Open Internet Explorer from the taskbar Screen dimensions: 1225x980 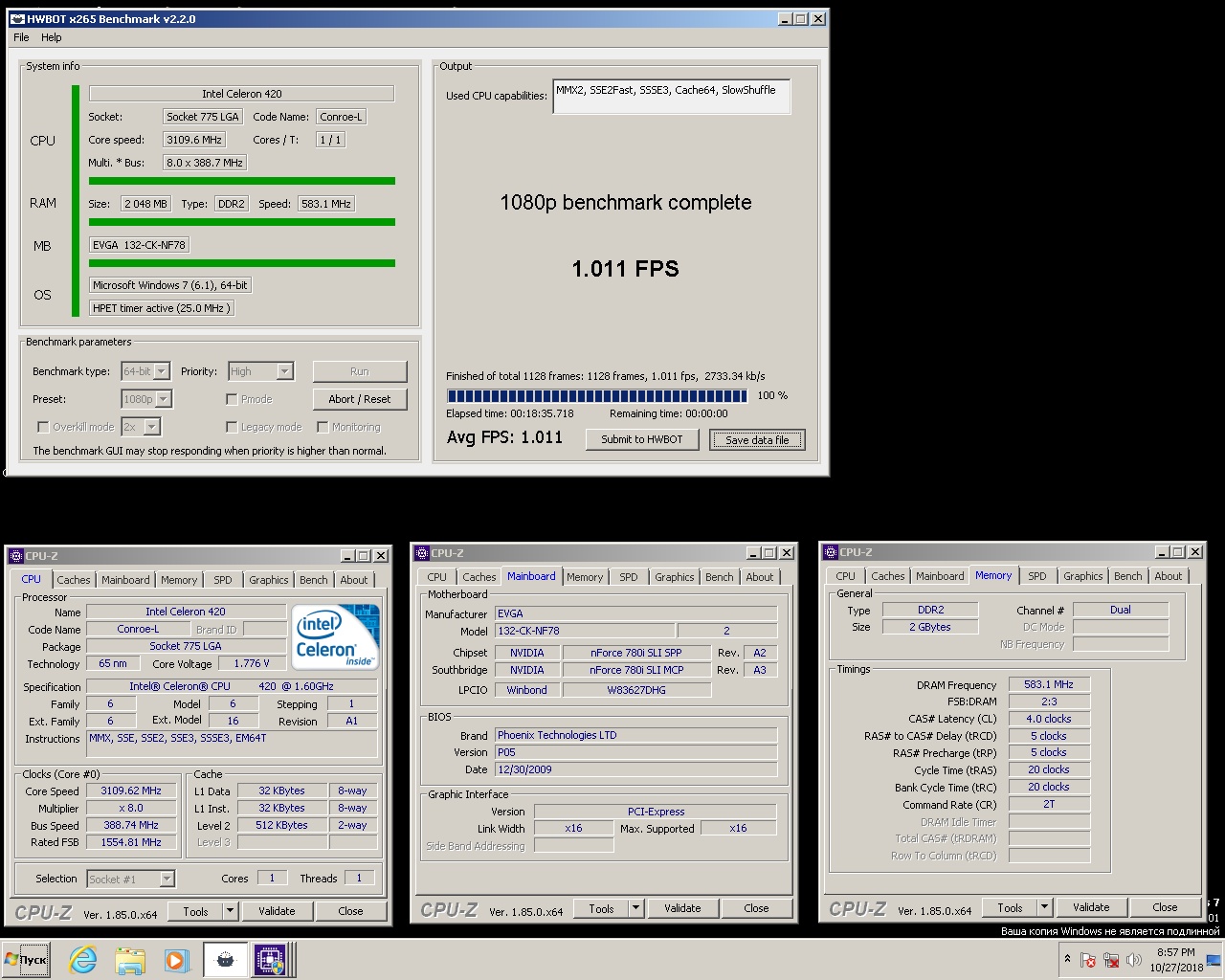pyautogui.click(x=83, y=960)
